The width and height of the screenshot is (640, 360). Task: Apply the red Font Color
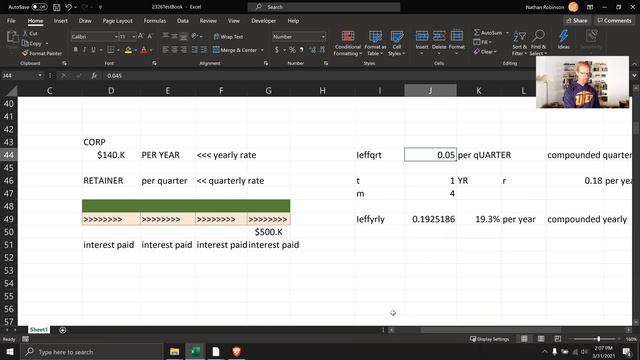coord(144,50)
